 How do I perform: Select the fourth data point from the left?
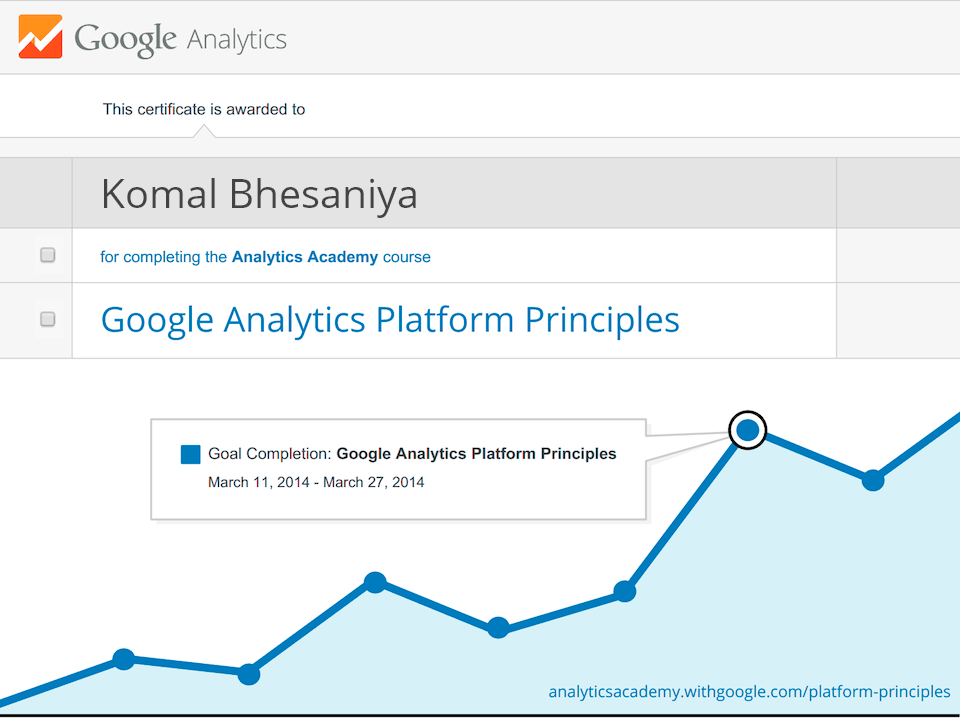498,628
